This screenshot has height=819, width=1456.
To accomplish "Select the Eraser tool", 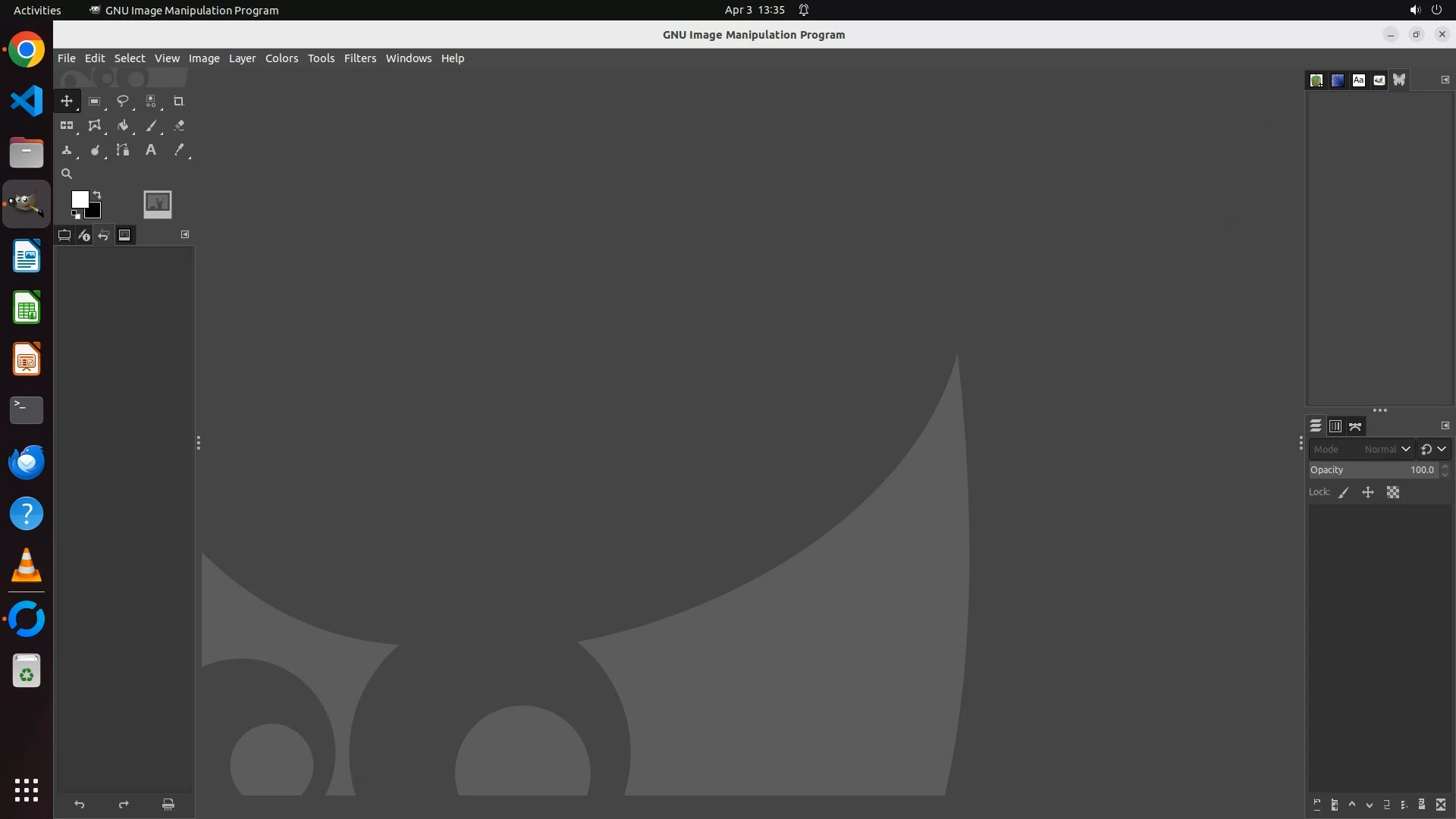I will point(179,126).
